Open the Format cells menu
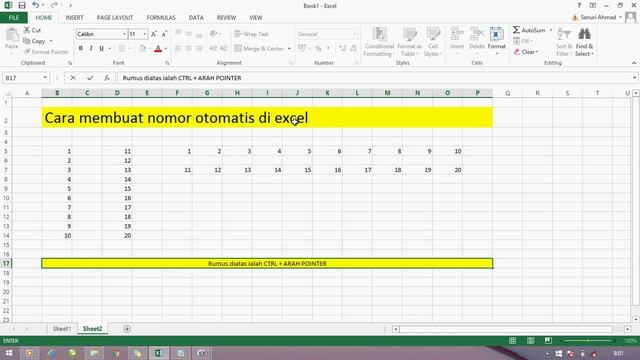640x360 pixels. (x=497, y=42)
